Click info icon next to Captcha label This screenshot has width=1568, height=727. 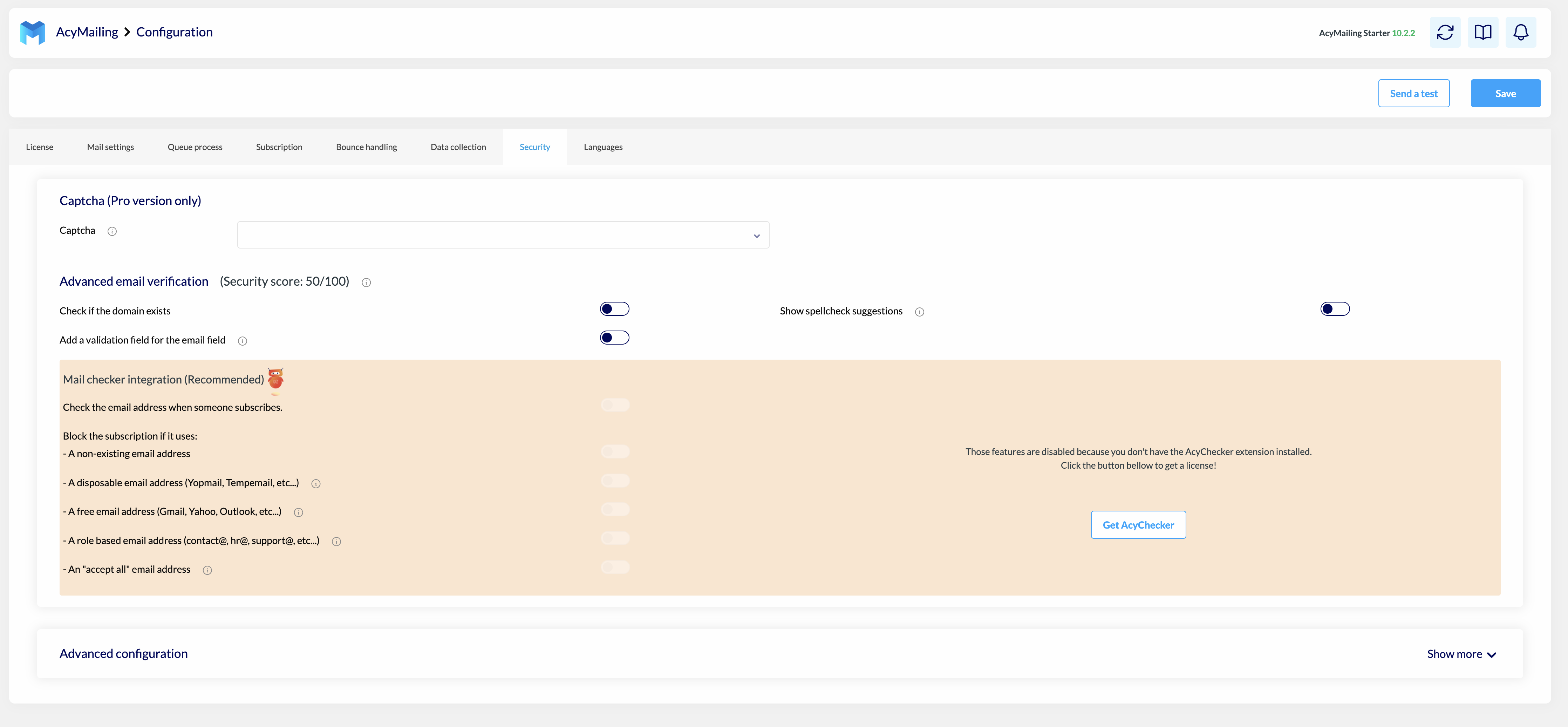tap(112, 231)
